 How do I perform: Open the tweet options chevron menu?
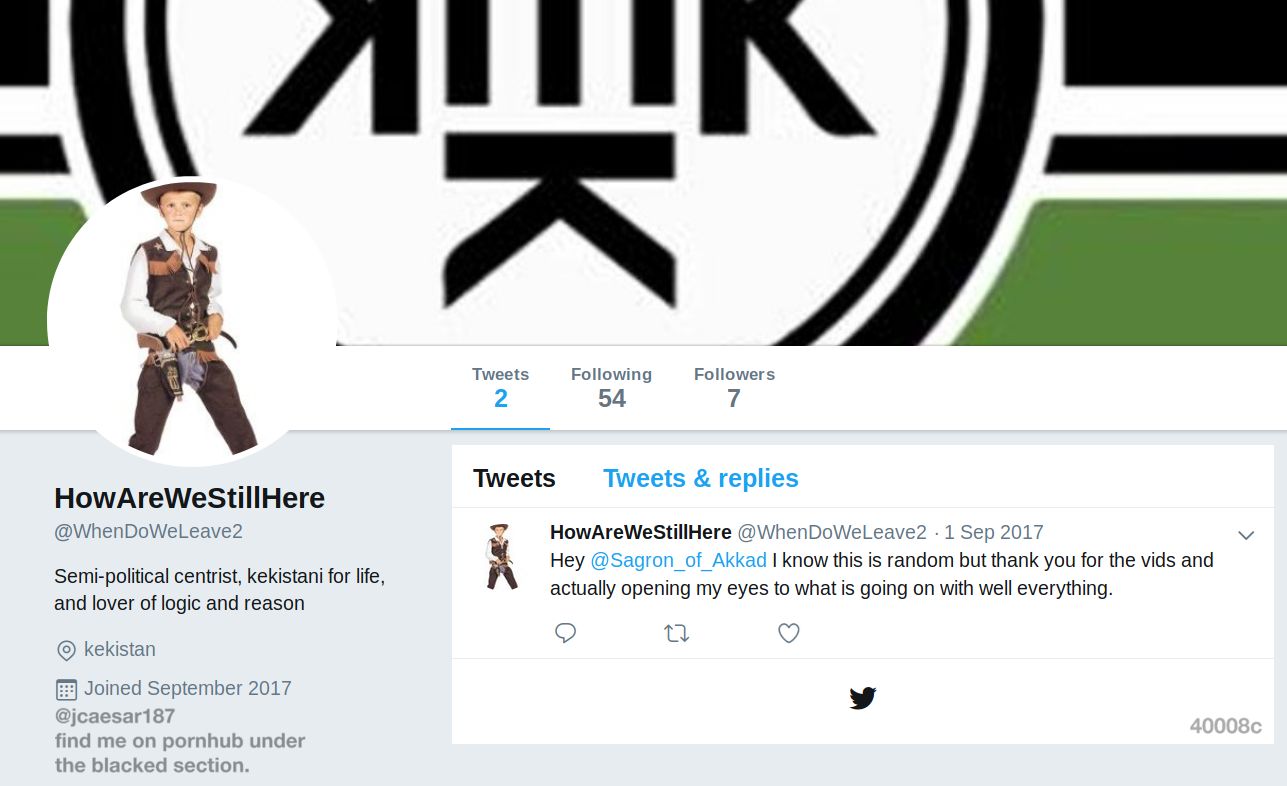[1246, 535]
